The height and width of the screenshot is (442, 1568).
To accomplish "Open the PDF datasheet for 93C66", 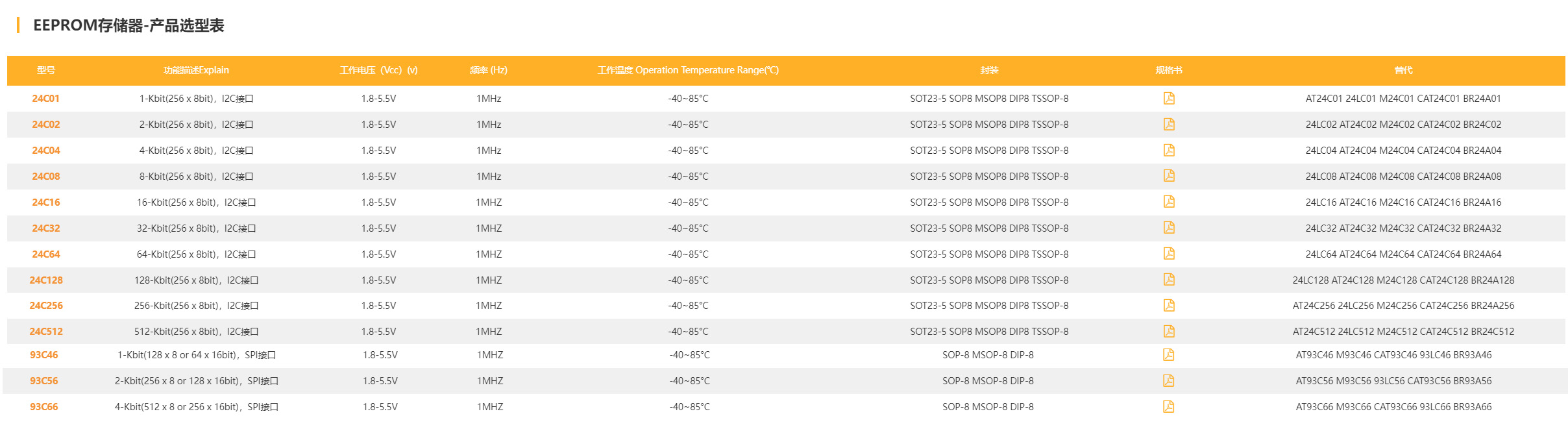I will [1168, 406].
